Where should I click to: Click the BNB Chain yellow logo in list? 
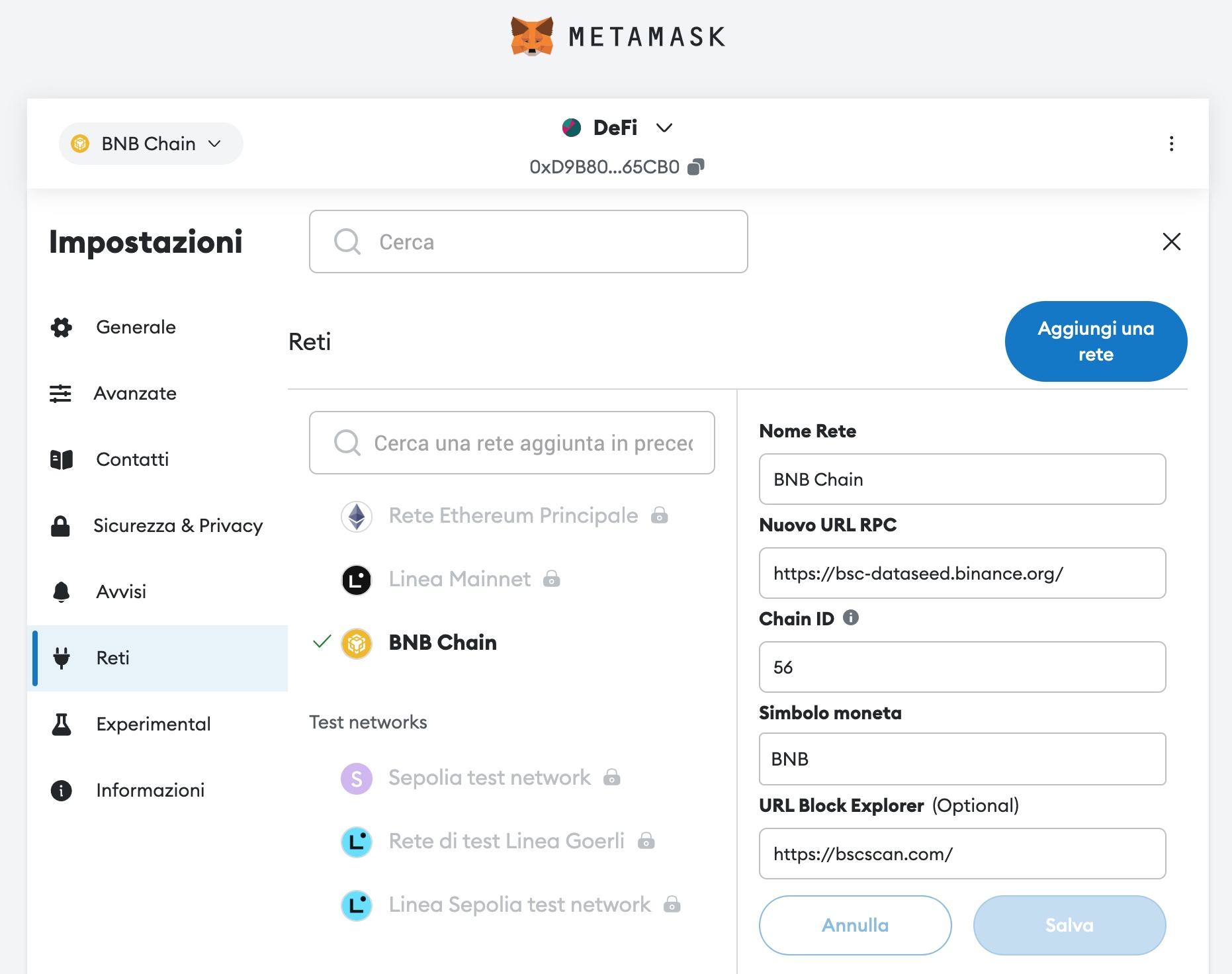357,643
